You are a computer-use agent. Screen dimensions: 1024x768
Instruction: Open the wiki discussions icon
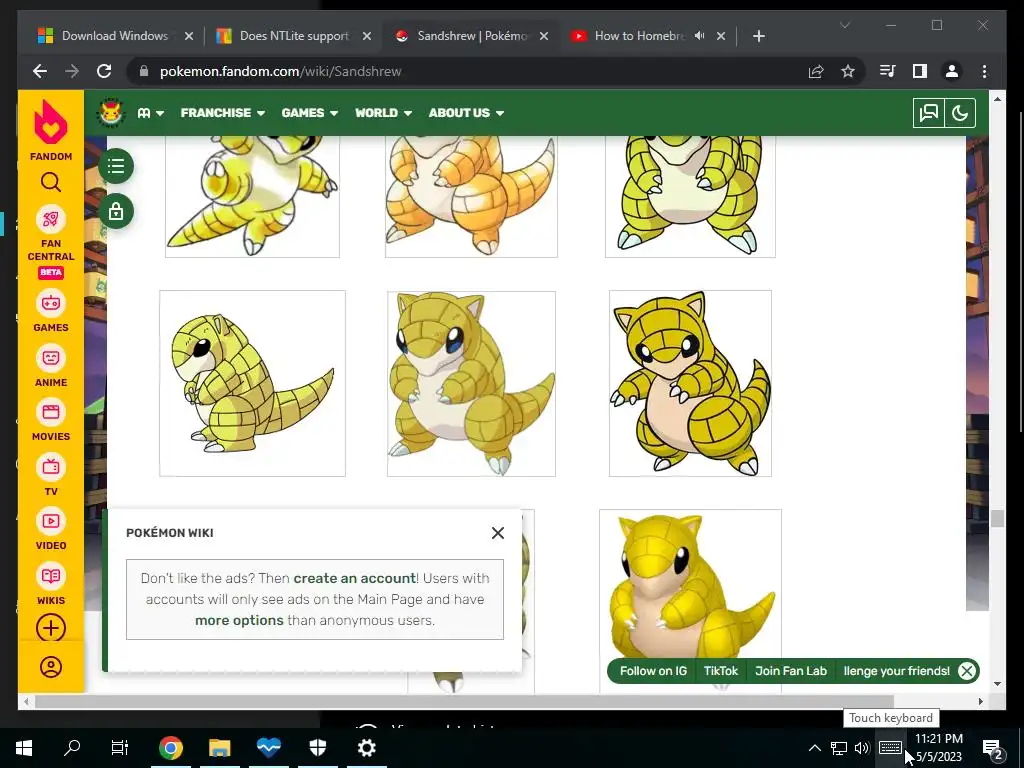coord(928,113)
